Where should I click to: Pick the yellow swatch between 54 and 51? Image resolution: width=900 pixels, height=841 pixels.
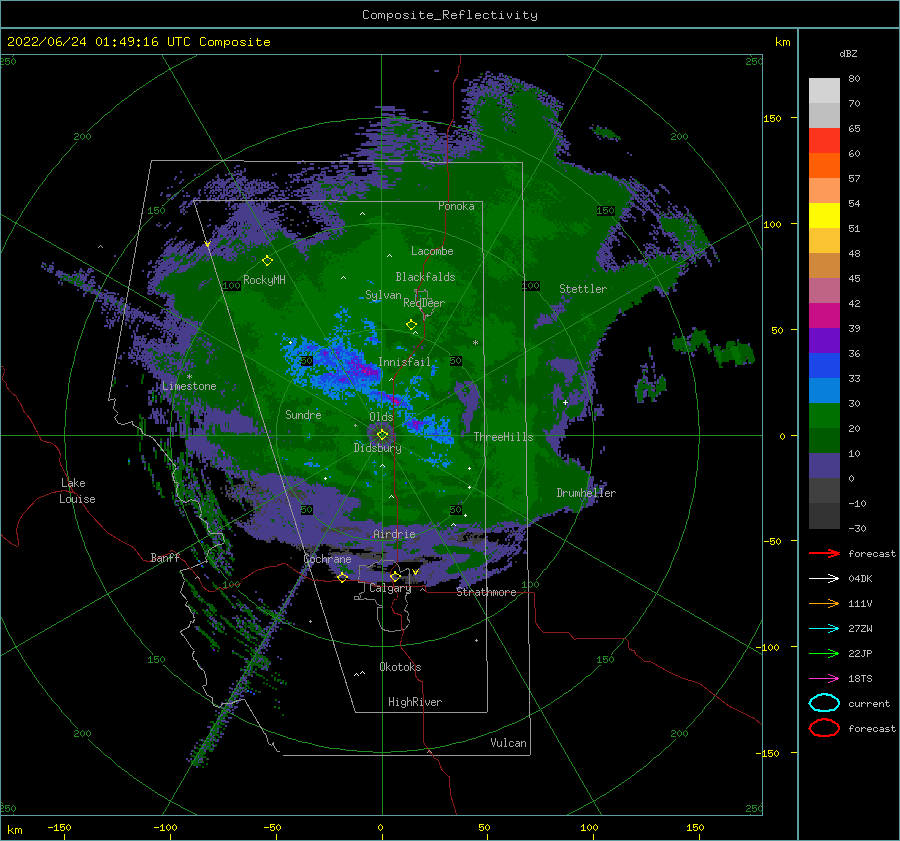point(824,215)
